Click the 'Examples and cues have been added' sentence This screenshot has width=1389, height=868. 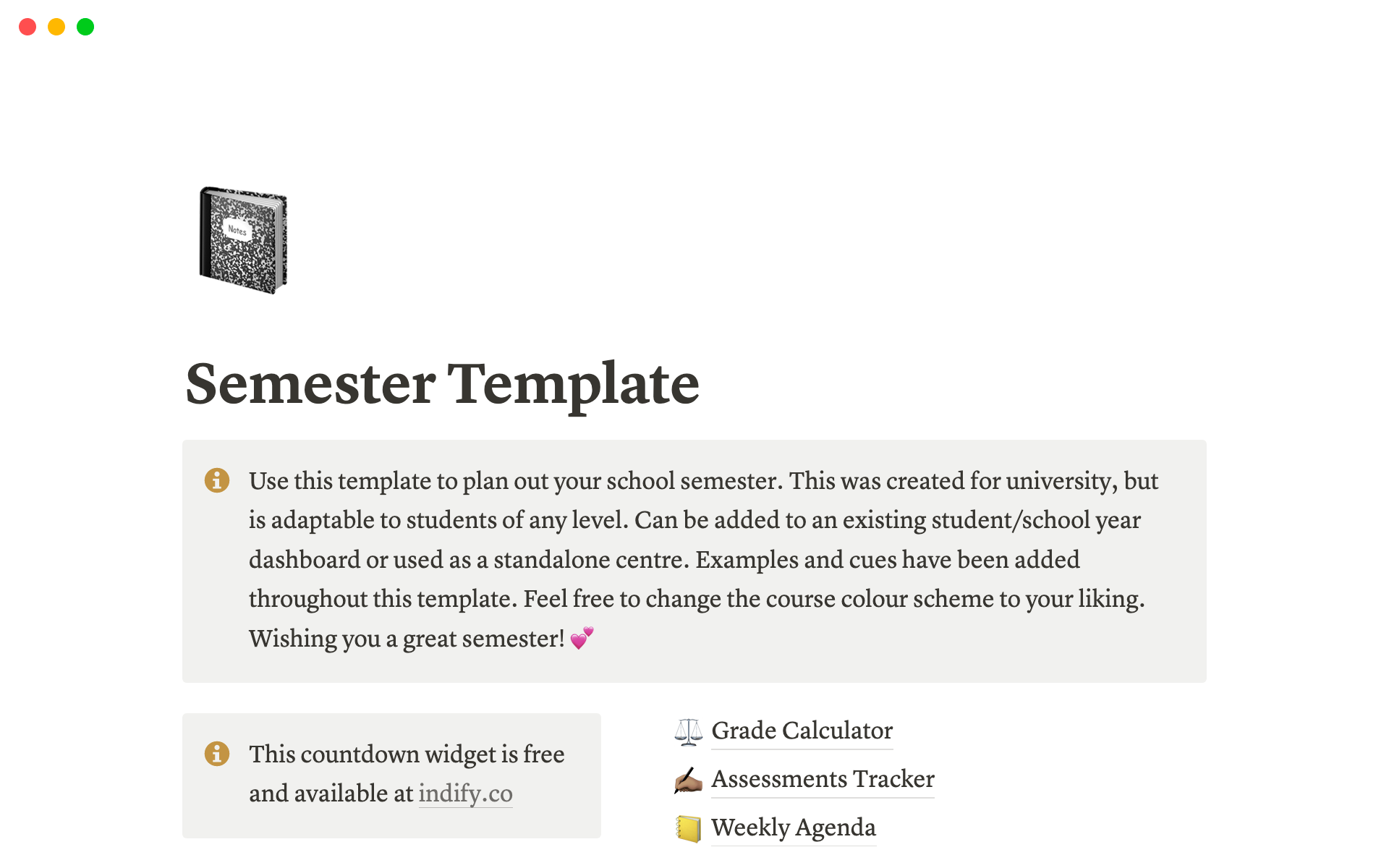pos(887,560)
